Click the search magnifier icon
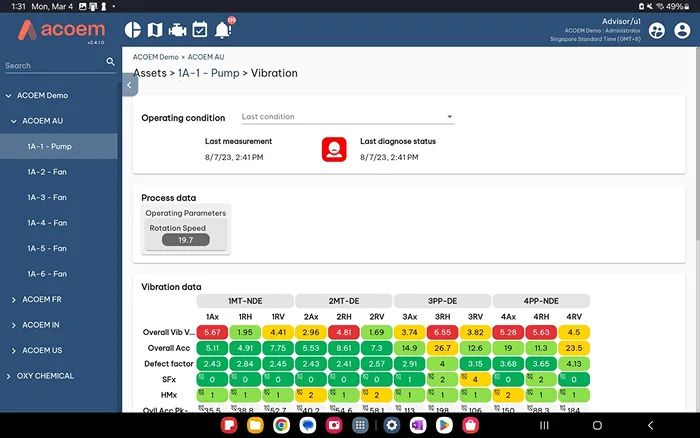Image resolution: width=700 pixels, height=438 pixels. 110,62
